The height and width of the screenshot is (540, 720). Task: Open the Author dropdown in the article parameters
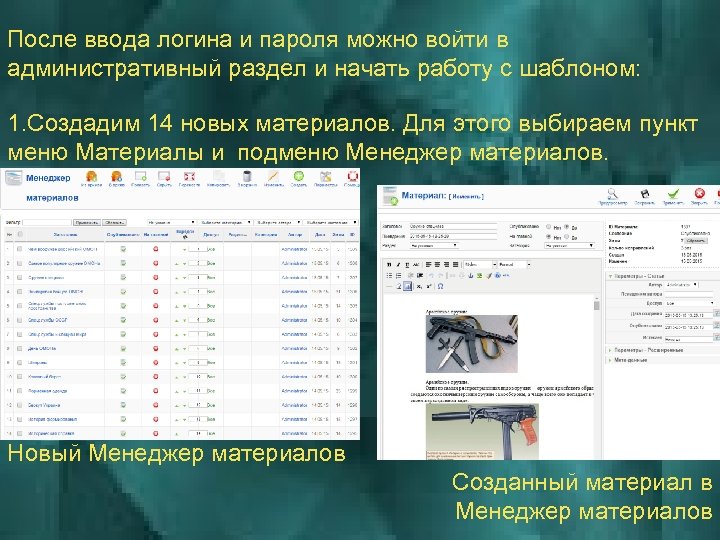[681, 285]
